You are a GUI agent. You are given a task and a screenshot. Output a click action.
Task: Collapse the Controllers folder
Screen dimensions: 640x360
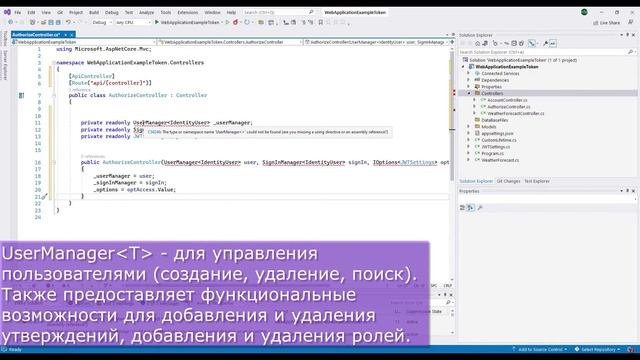[x=469, y=93]
